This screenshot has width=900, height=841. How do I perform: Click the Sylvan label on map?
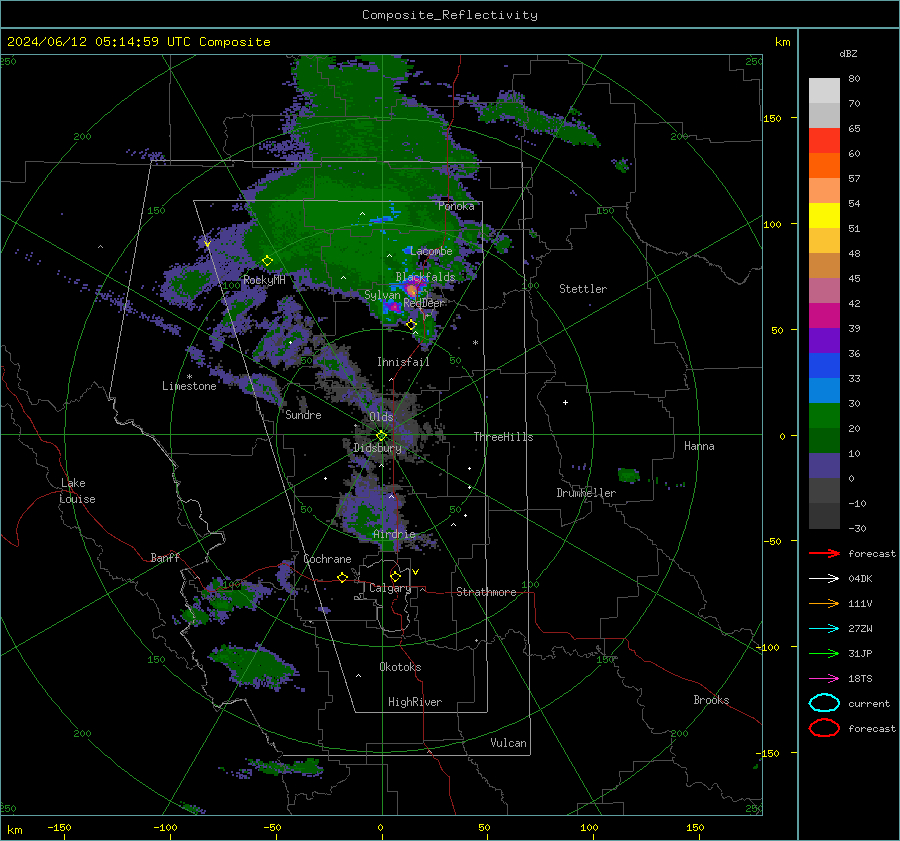[382, 295]
